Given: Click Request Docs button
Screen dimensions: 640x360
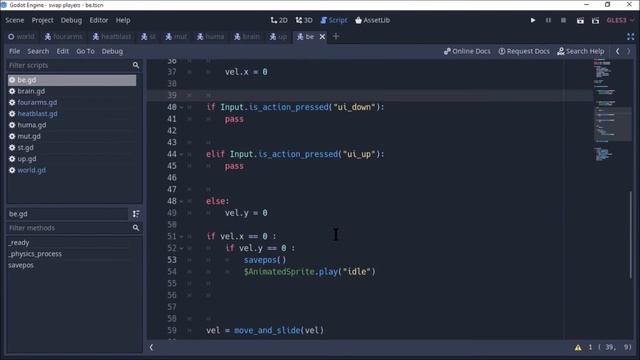Looking at the screenshot, I should [524, 51].
